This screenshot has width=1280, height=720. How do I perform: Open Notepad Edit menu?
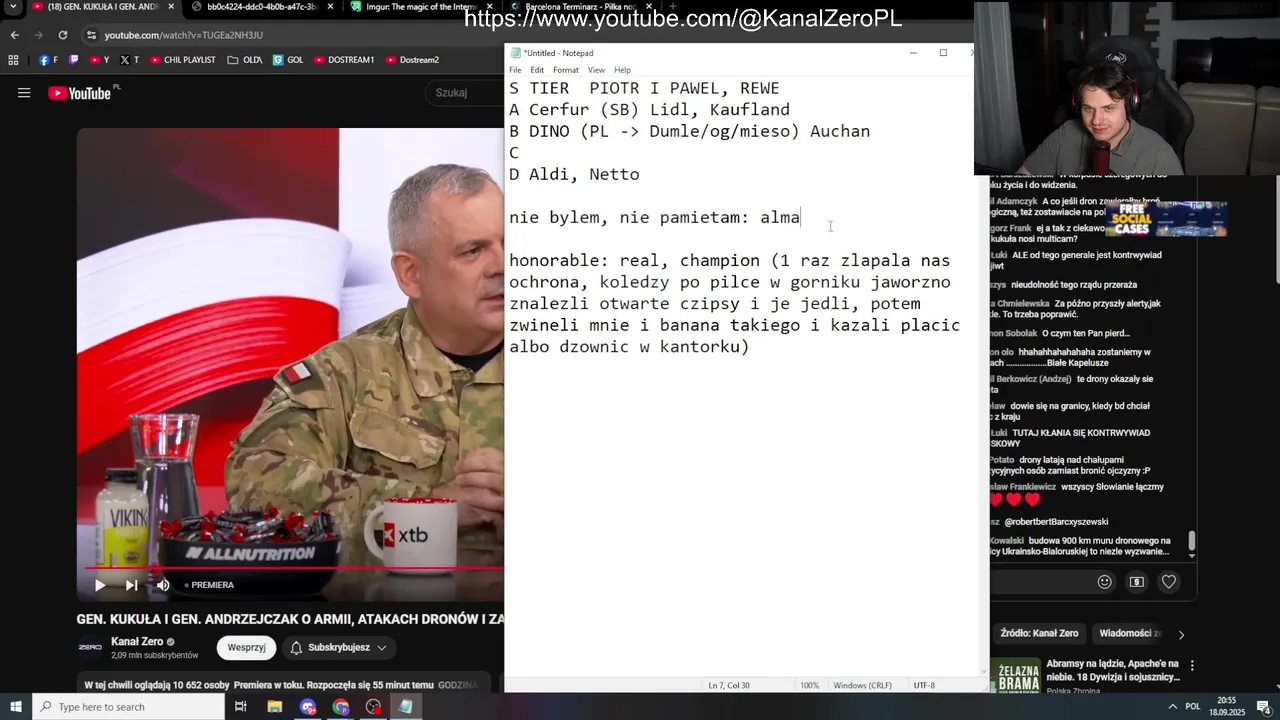[x=537, y=70]
